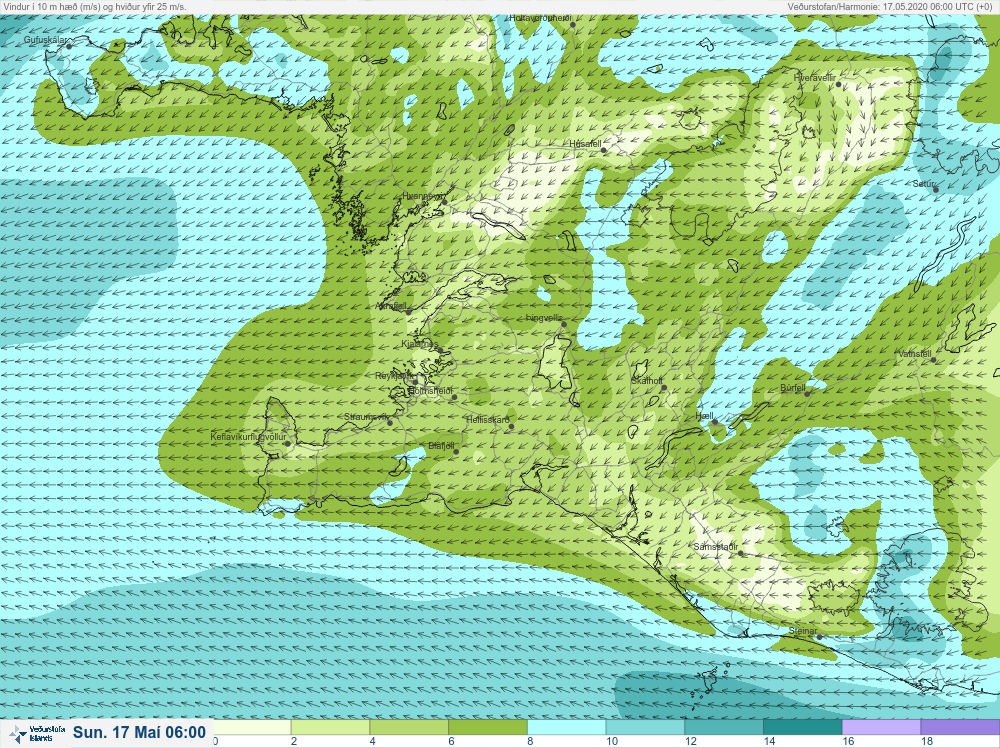Click the purple legend swatch above 18 m/s
Viewport: 1000px width, 748px height.
(x=960, y=727)
